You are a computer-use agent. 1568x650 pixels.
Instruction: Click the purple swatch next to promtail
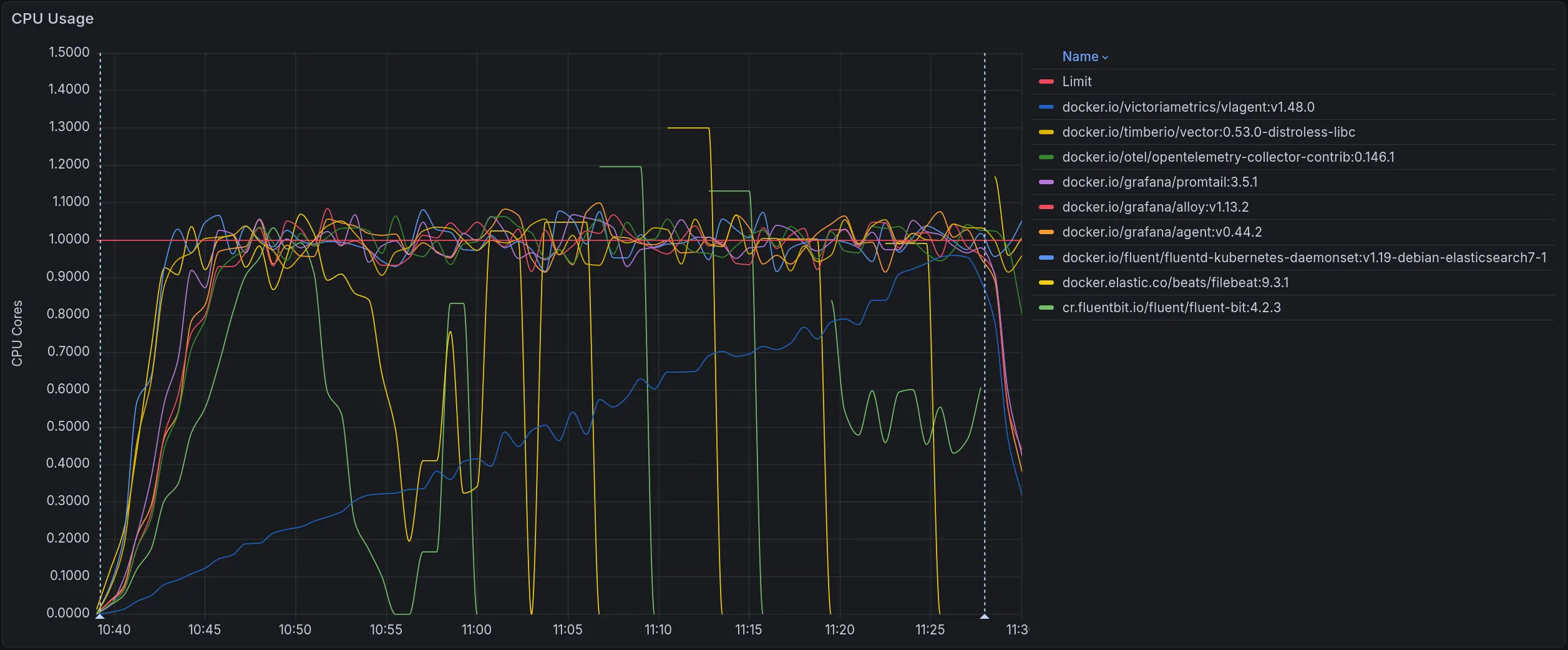point(1046,182)
